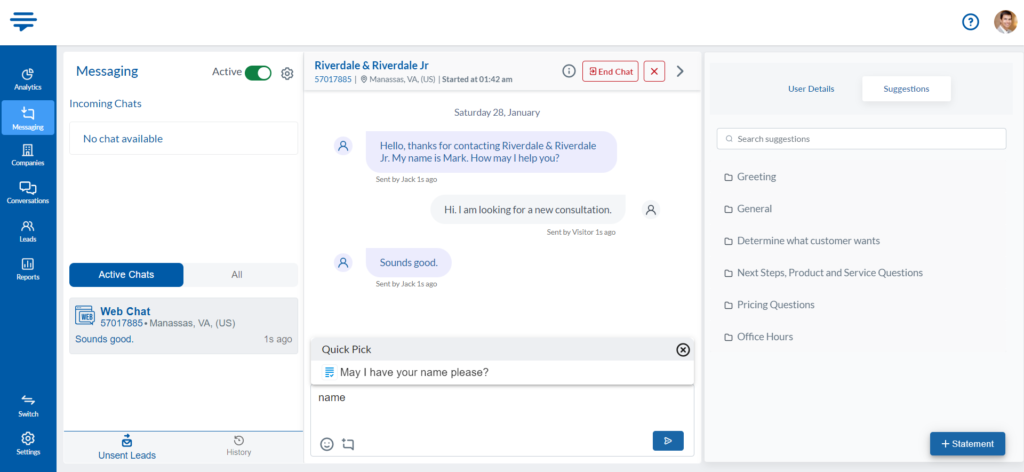Select 'May I have your name please?' suggestion
This screenshot has width=1024, height=472.
click(x=414, y=373)
